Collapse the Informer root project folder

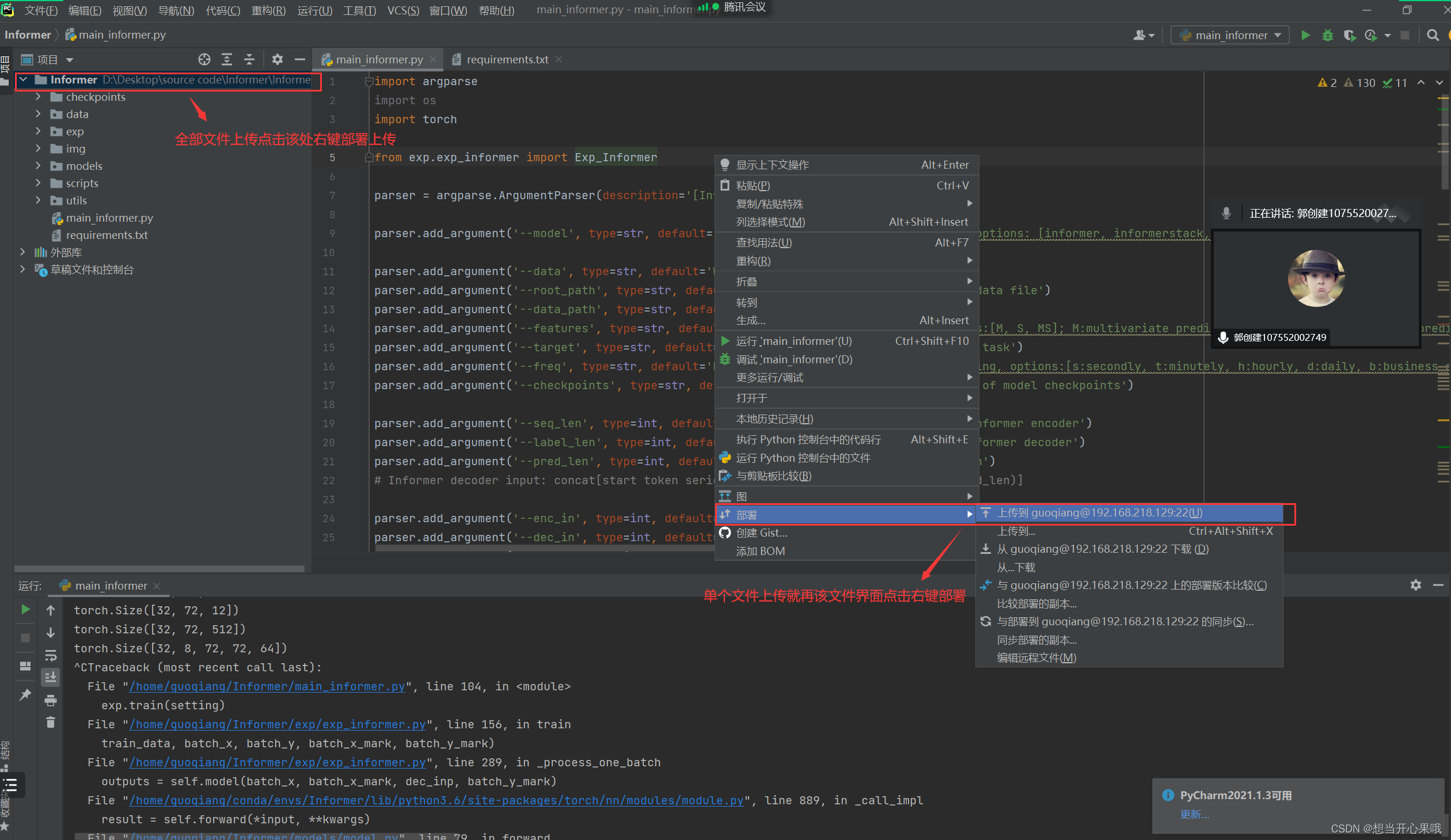[24, 79]
